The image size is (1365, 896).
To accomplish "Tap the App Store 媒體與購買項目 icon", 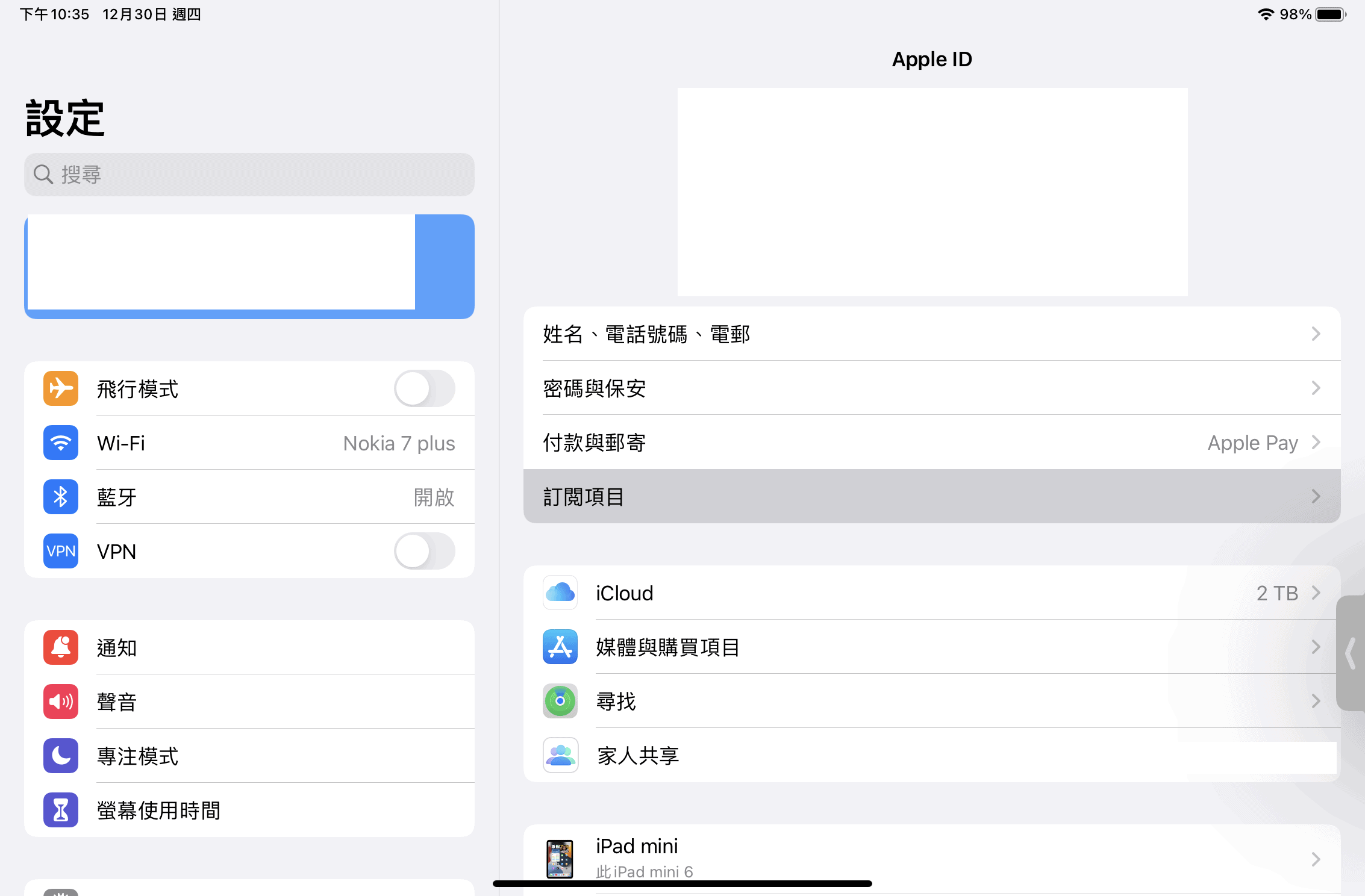I will click(x=560, y=647).
